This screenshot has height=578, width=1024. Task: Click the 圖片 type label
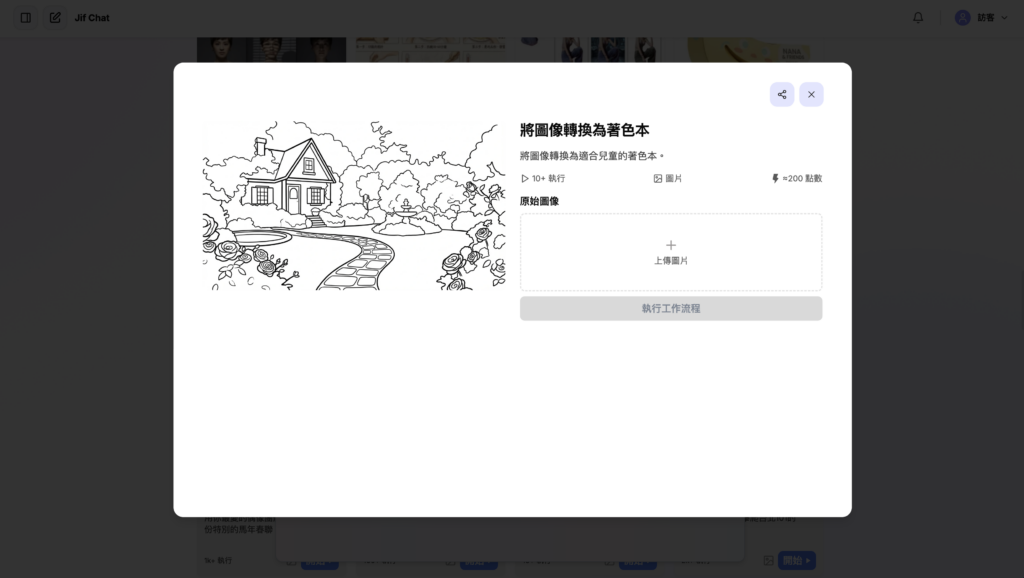[673, 178]
